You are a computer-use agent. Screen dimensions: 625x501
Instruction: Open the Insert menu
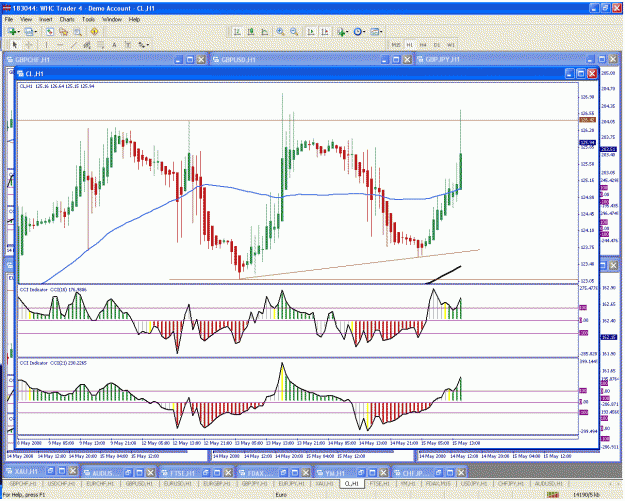(x=45, y=19)
